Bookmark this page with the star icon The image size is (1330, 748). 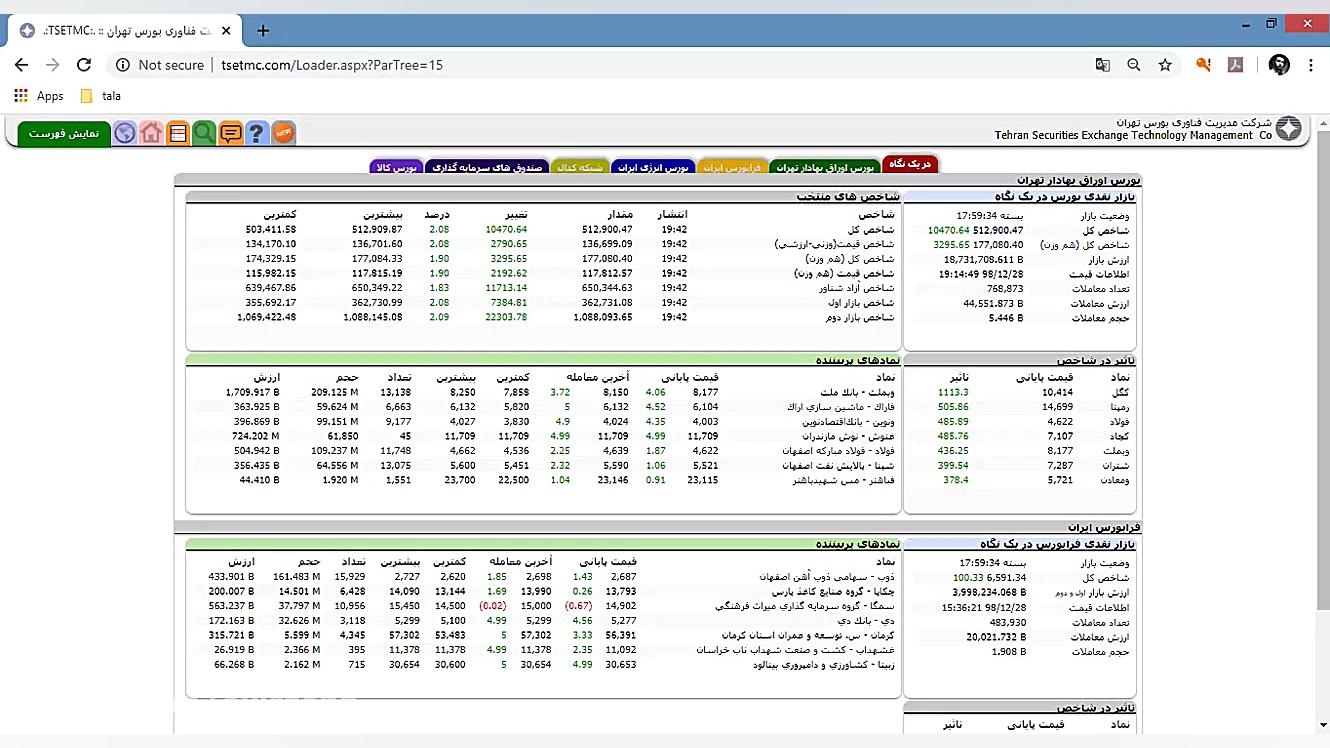point(1165,65)
